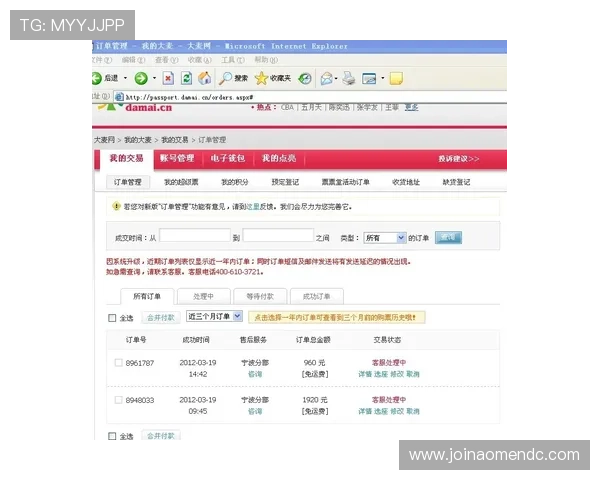600x480 pixels.
Task: Select the 成功订单 tab
Action: pos(316,296)
